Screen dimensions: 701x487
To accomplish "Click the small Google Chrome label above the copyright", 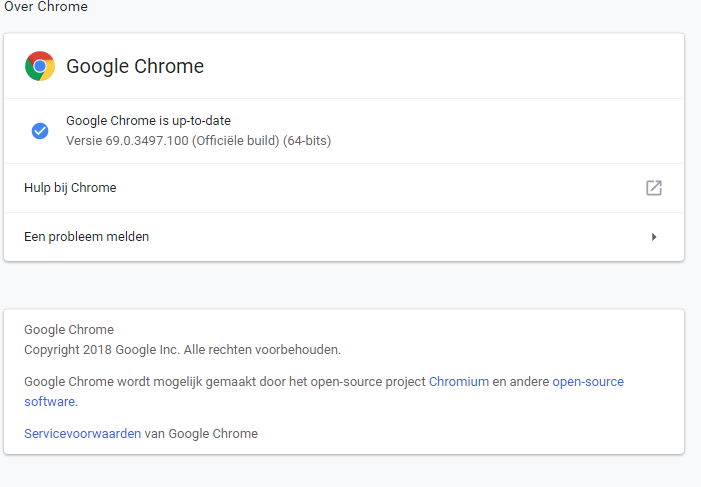I will 69,330.
